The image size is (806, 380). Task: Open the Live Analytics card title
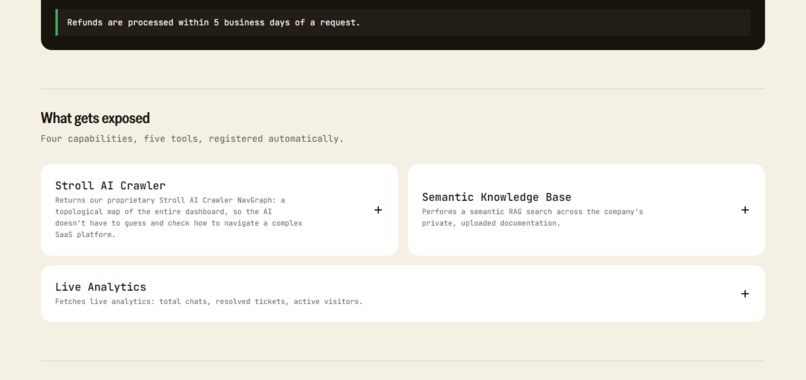101,287
